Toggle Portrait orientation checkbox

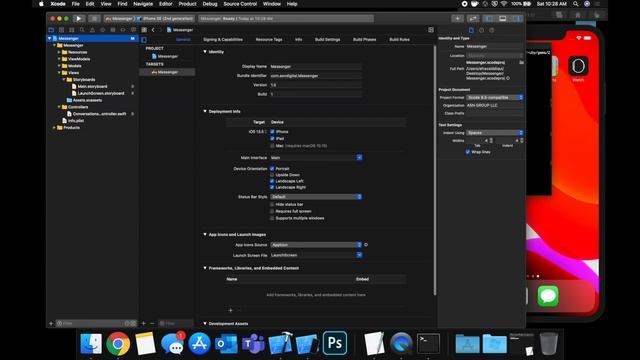click(x=272, y=168)
